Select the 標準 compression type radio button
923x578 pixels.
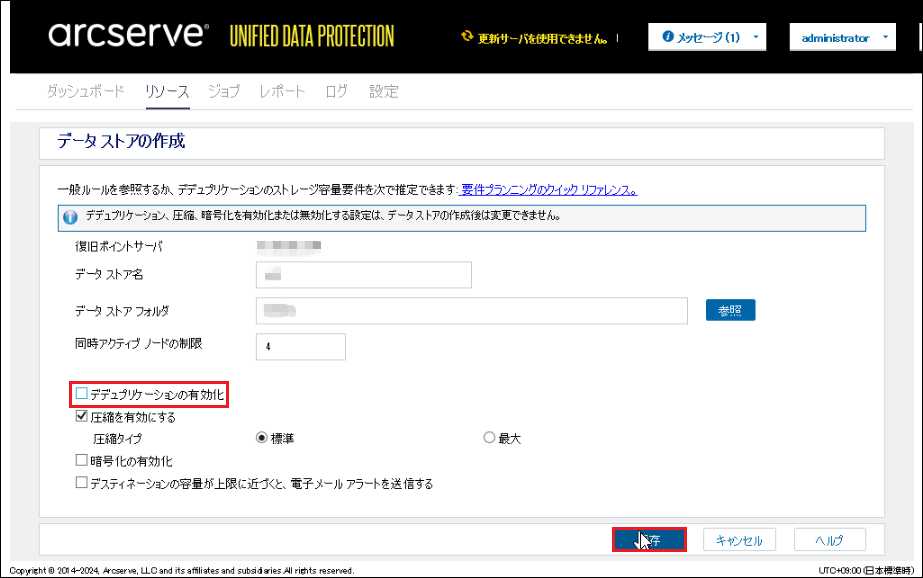pos(261,437)
